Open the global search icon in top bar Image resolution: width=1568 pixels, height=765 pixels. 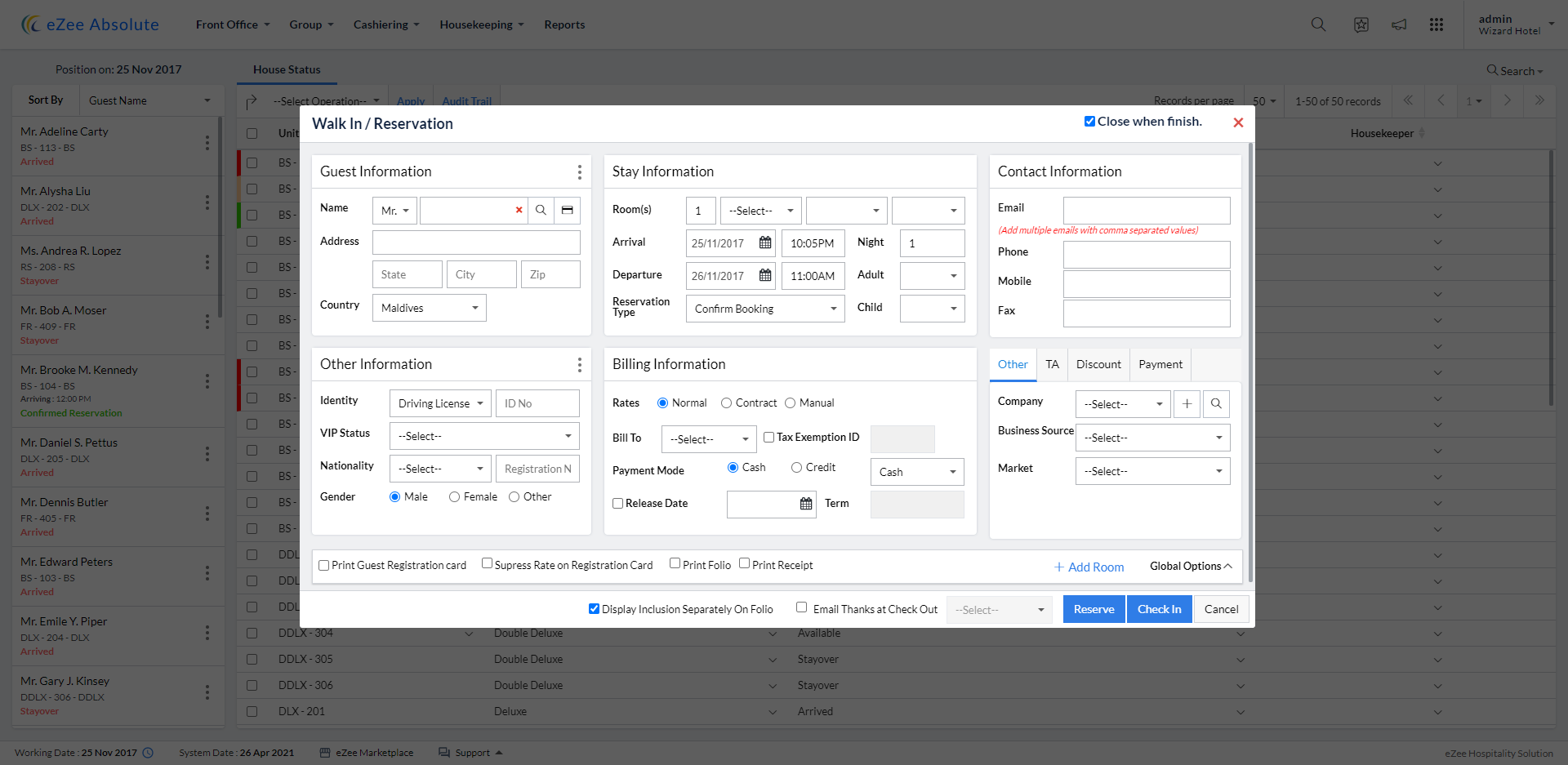1318,24
